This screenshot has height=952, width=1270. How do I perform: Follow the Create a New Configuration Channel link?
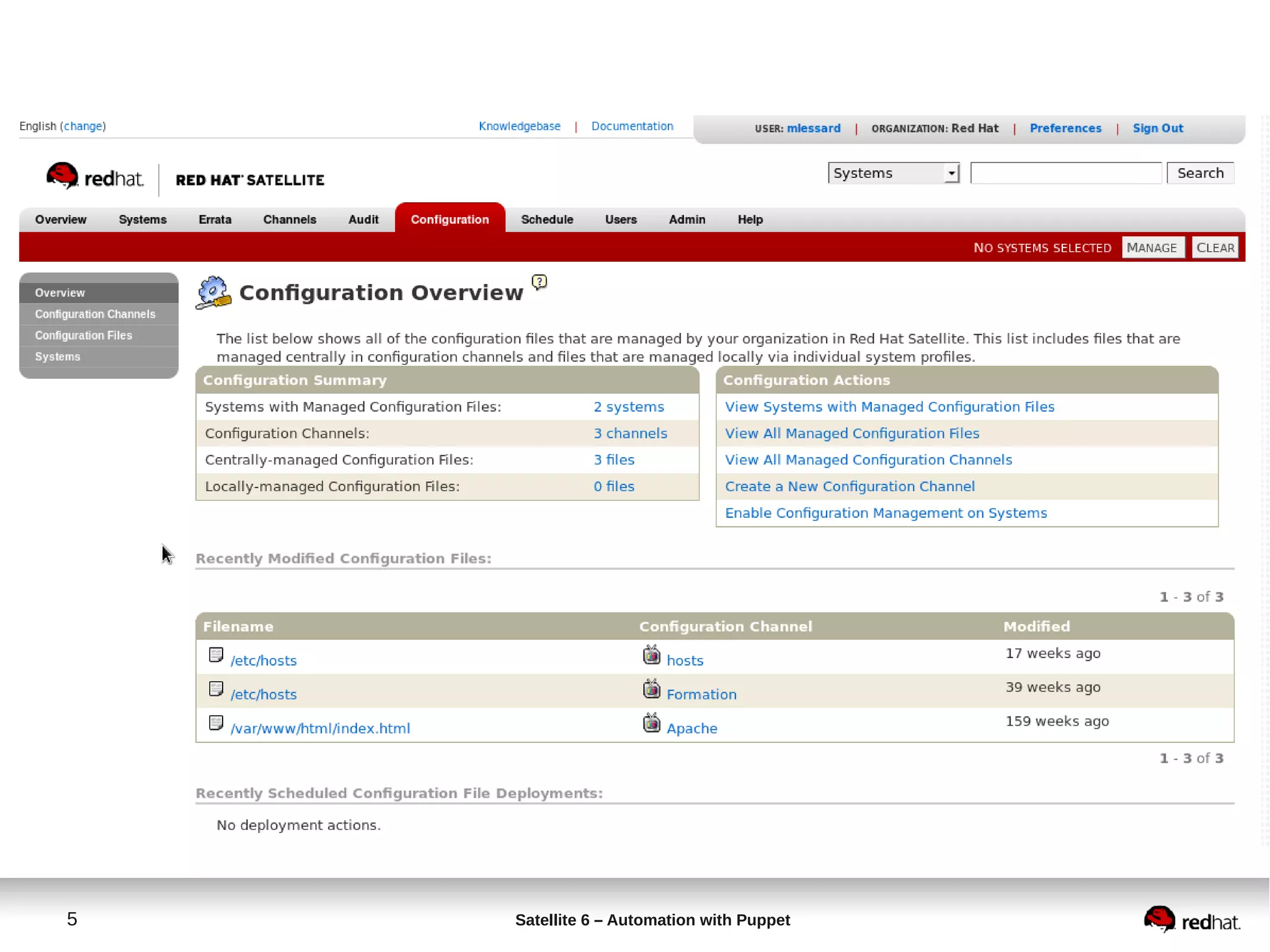(x=849, y=487)
